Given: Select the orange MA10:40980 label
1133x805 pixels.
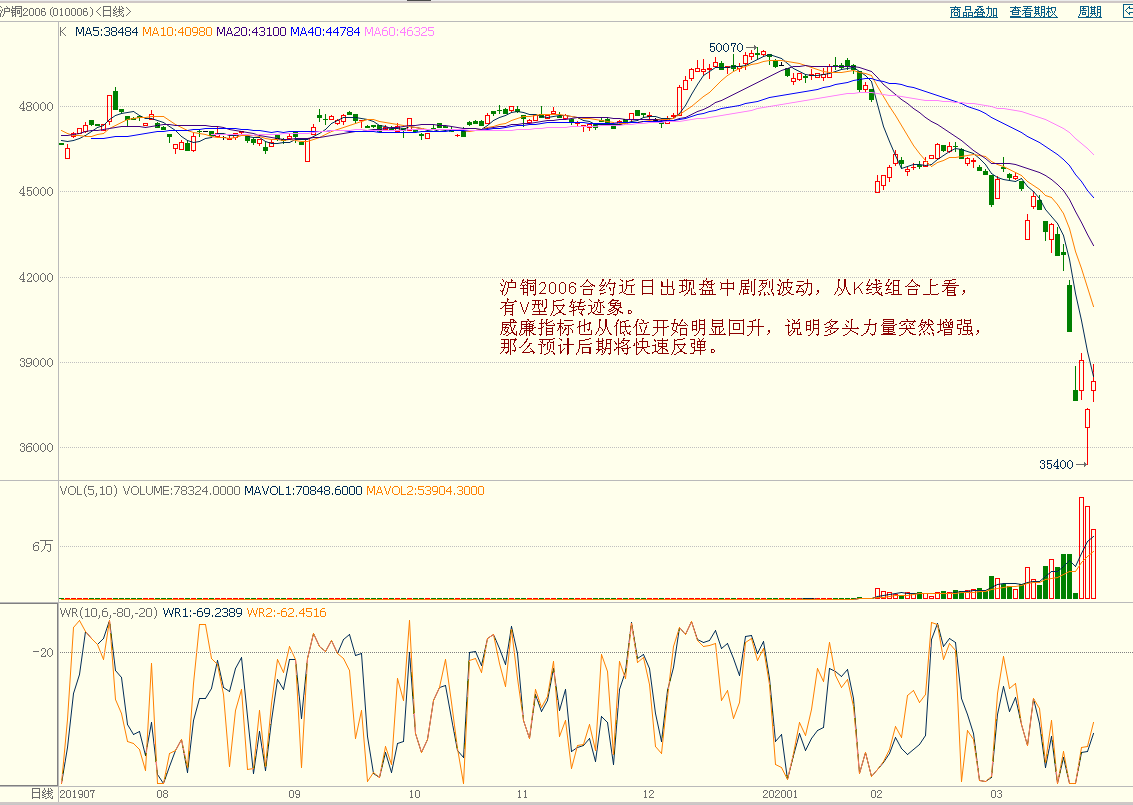Looking at the screenshot, I should coord(177,32).
